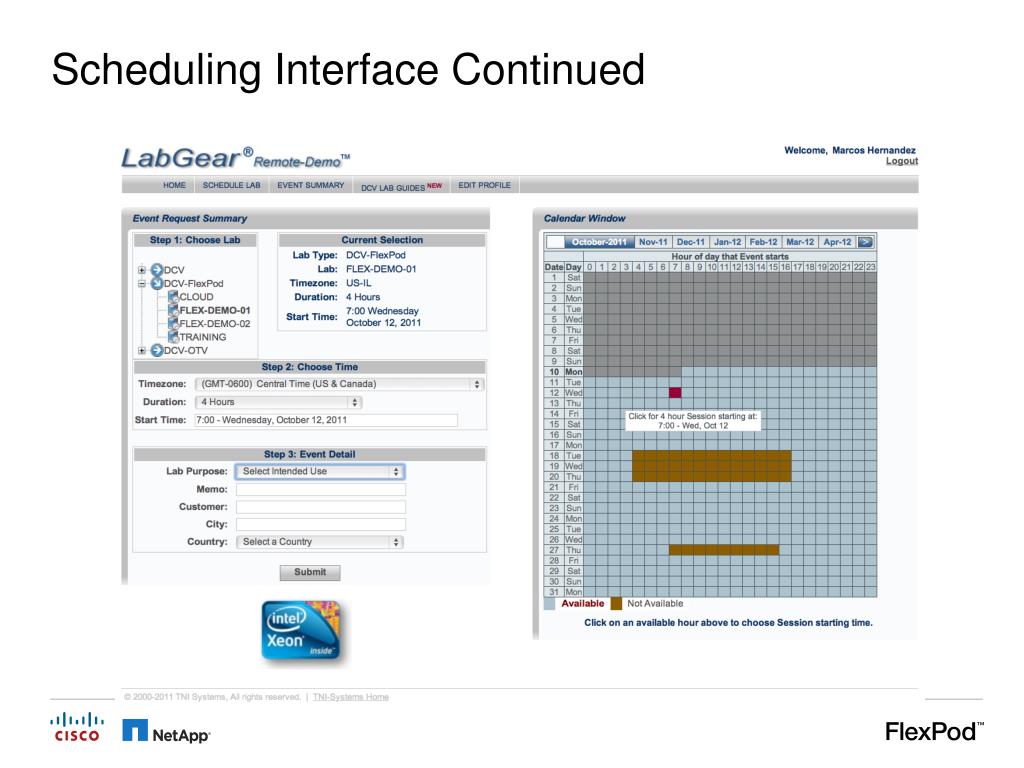The height and width of the screenshot is (768, 1024).
Task: Click the Intel Xeon inside badge
Action: (301, 632)
